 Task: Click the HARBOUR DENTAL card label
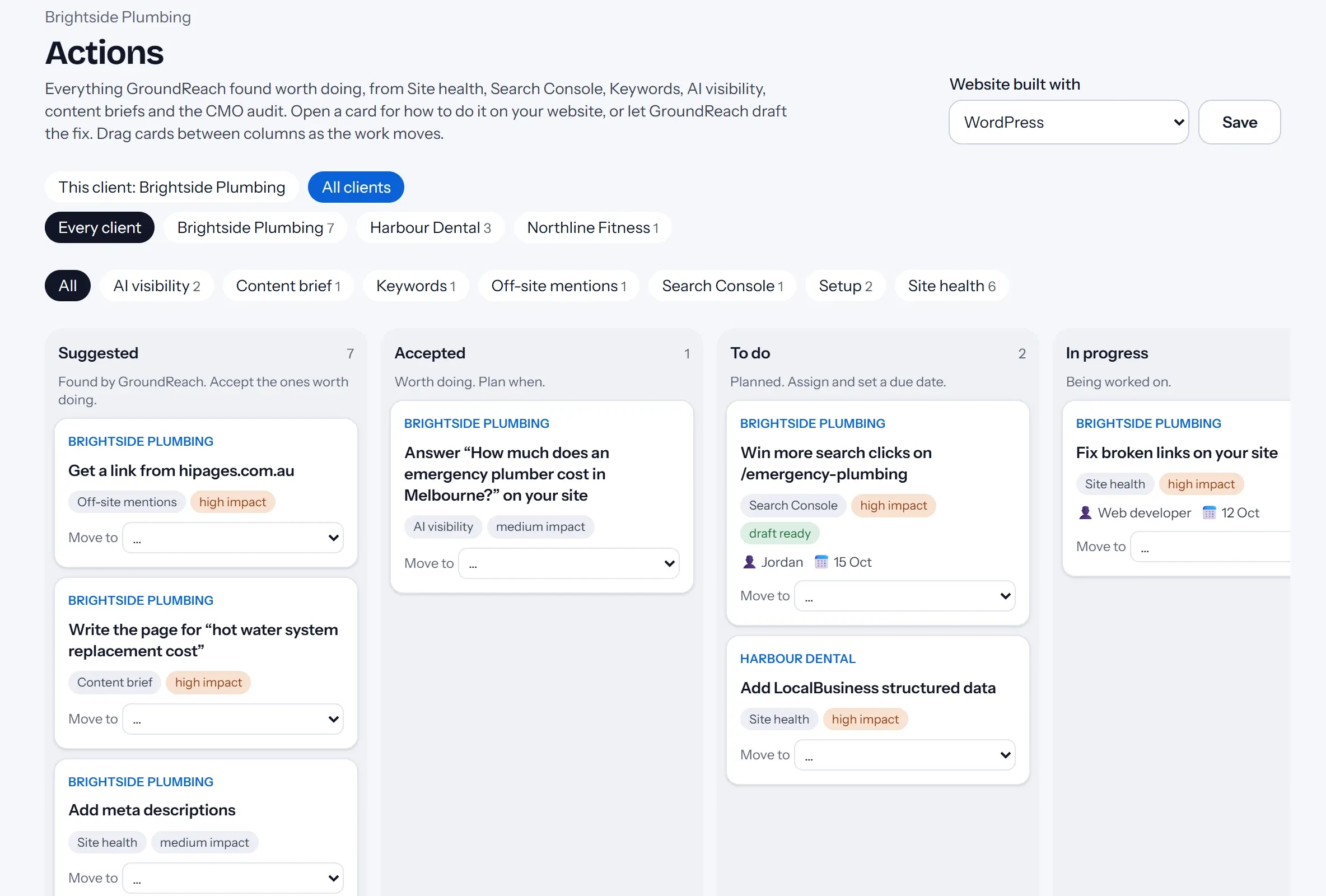click(797, 659)
